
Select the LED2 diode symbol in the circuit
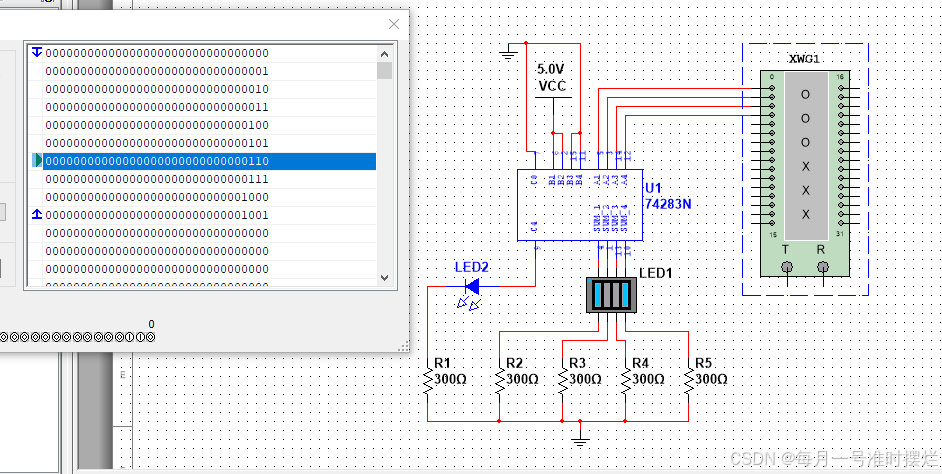pos(472,287)
